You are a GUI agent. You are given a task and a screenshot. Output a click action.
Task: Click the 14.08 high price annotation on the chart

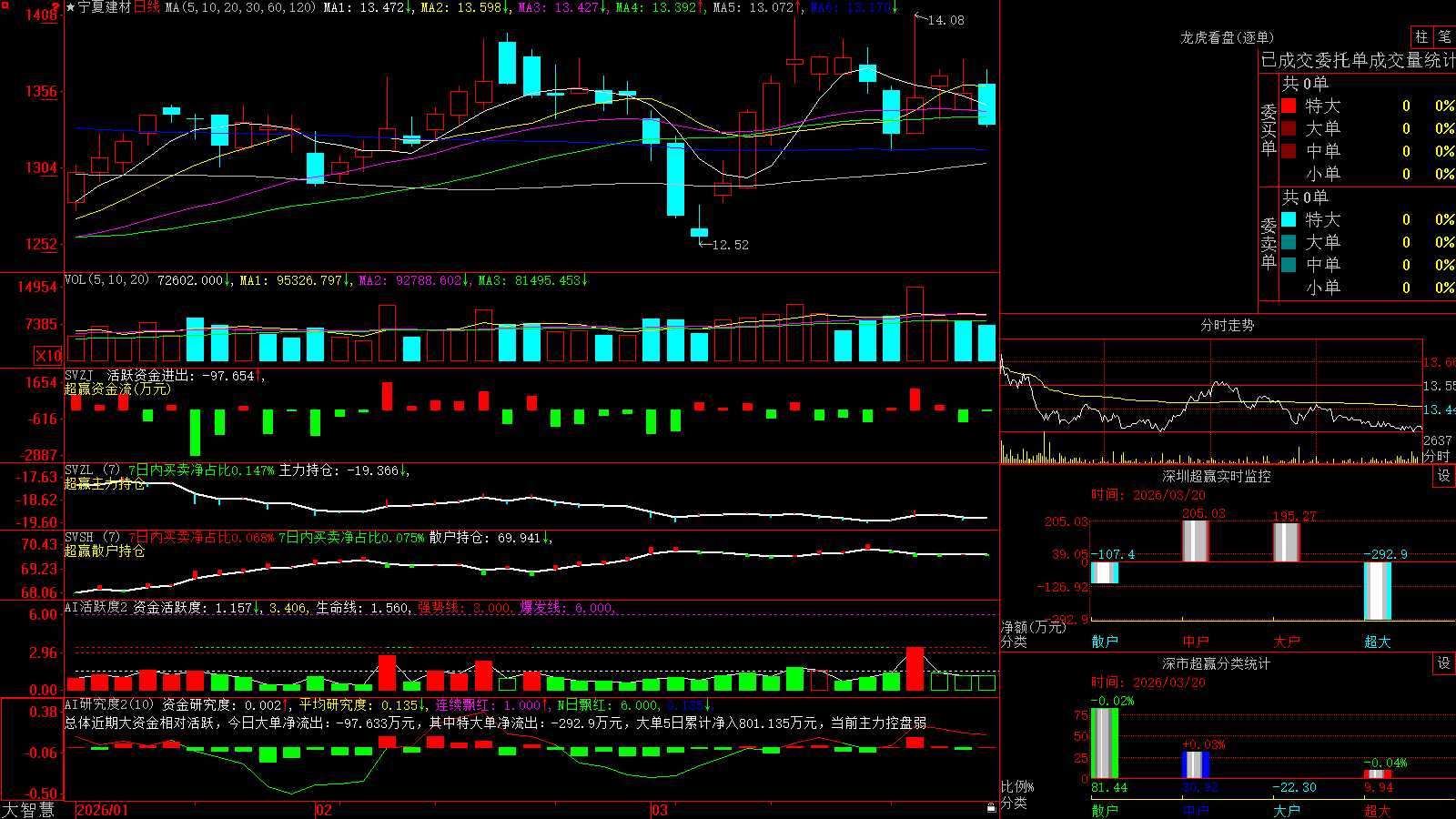pos(946,20)
